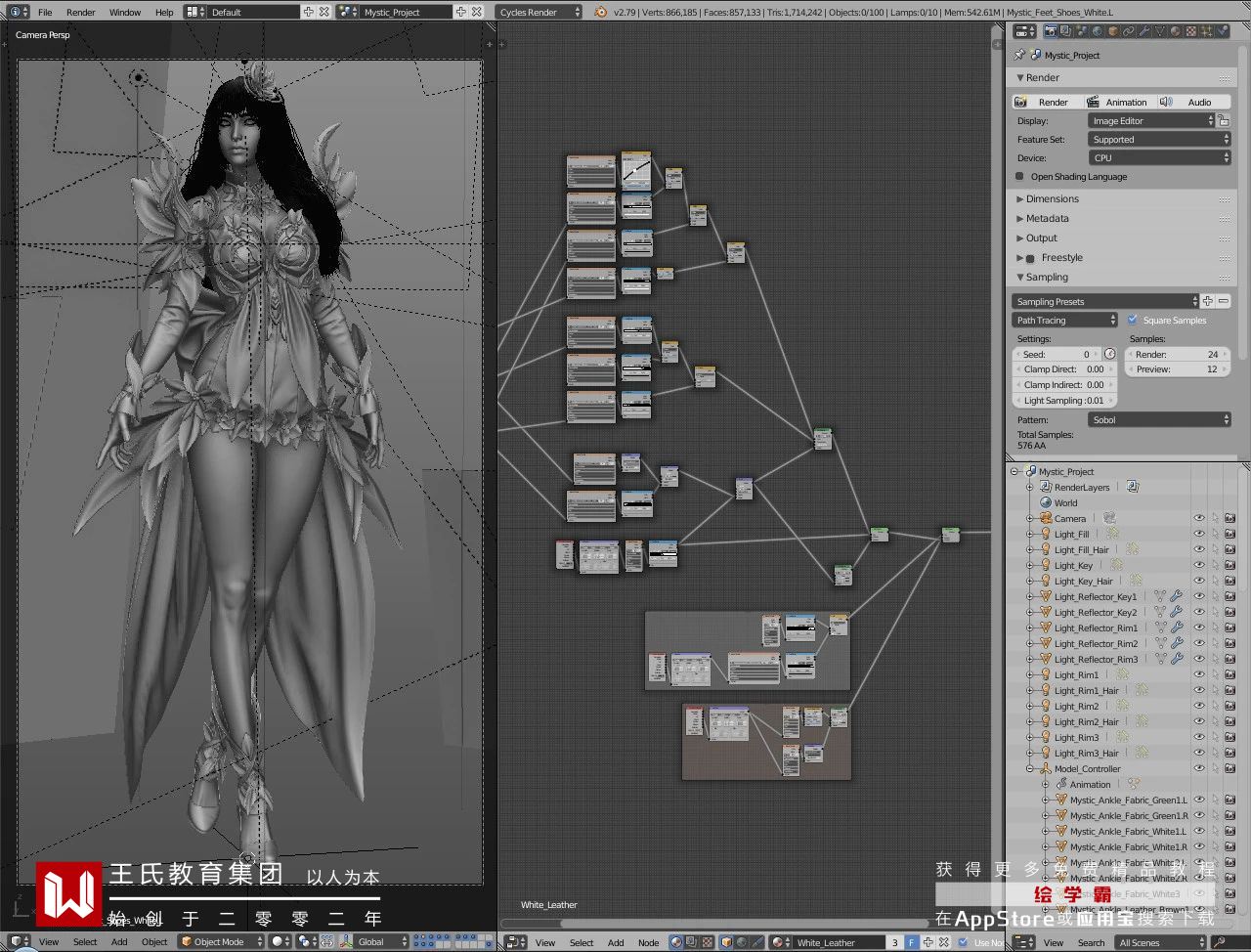
Task: Open the Modifiers wrench properties tab
Action: [x=1143, y=31]
